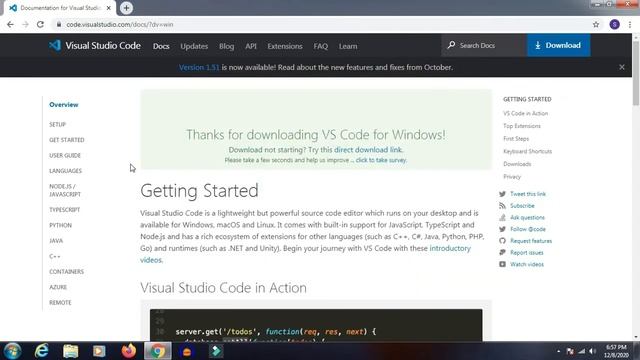Viewport: 640px width, 360px height.
Task: Click the RSS icon beside Subscribe
Action: (x=502, y=206)
